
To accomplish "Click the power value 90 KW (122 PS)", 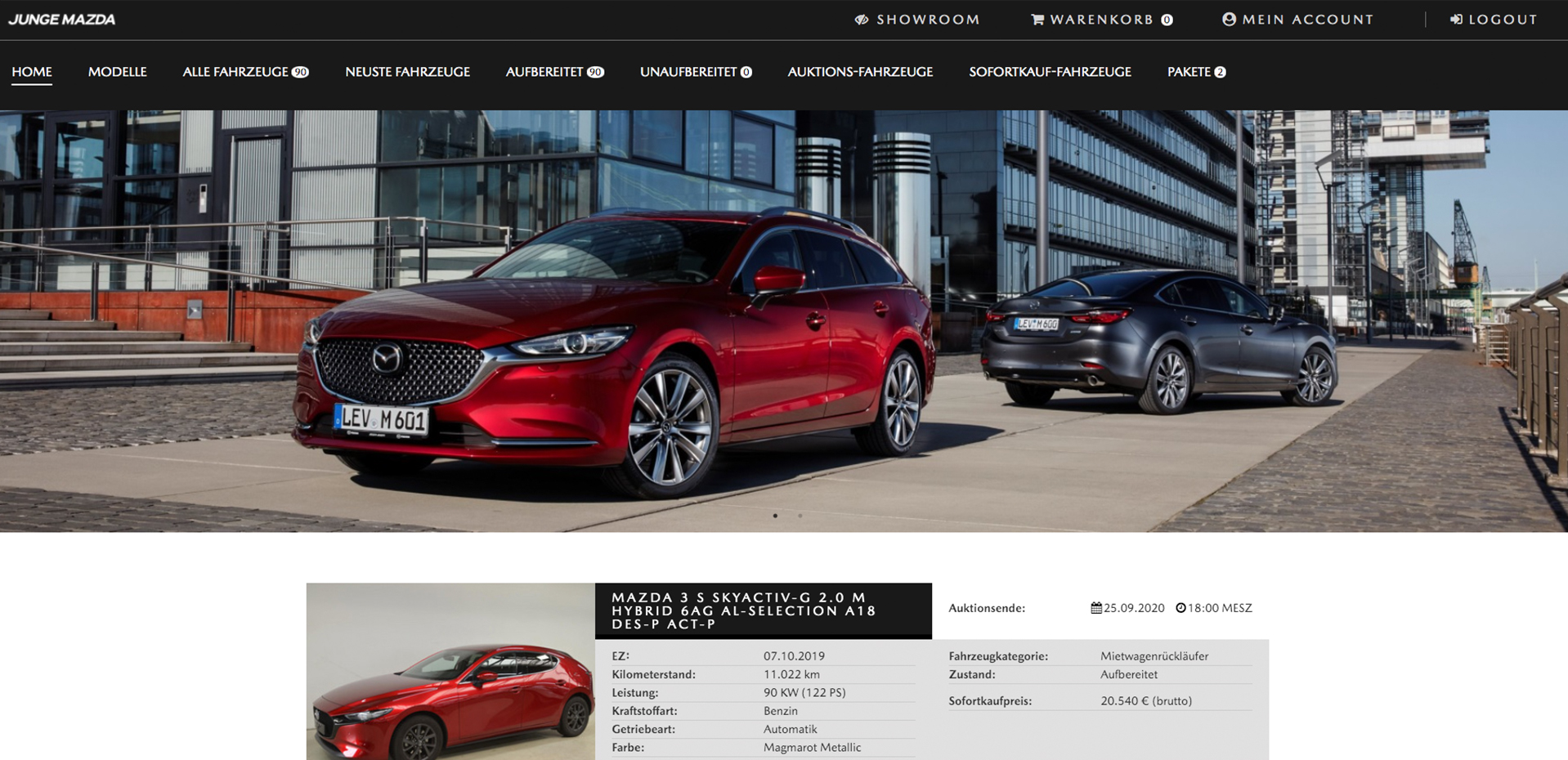I will [804, 693].
